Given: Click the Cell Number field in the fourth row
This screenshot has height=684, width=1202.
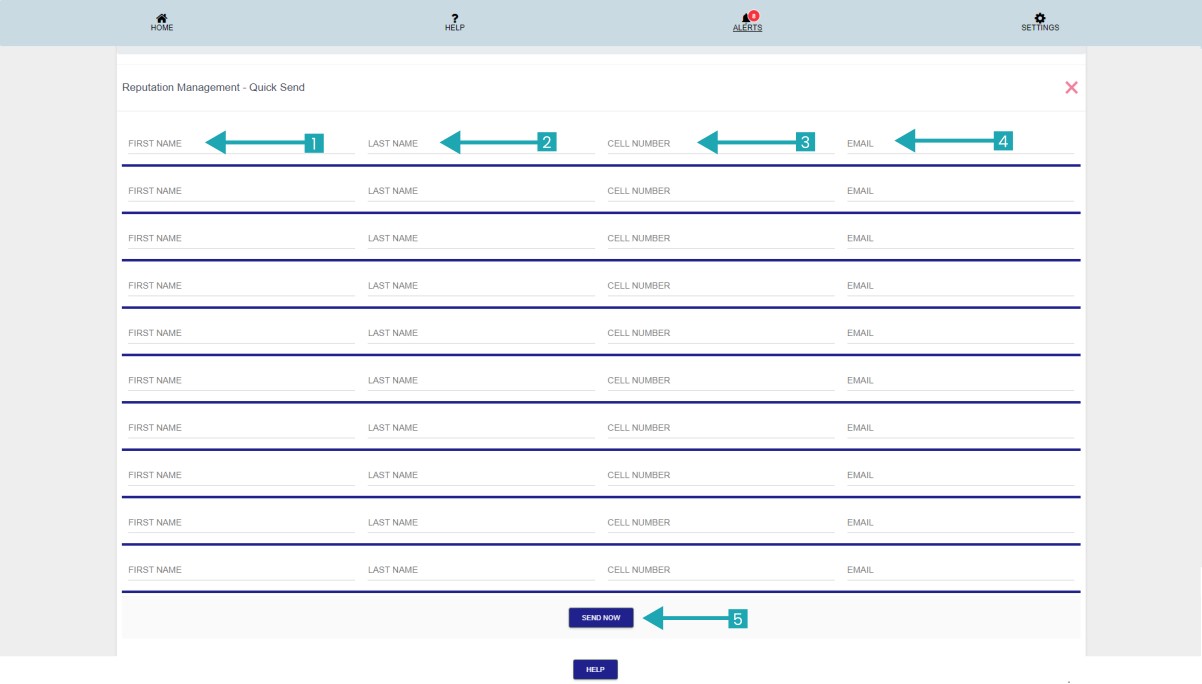Looking at the screenshot, I should coord(720,286).
